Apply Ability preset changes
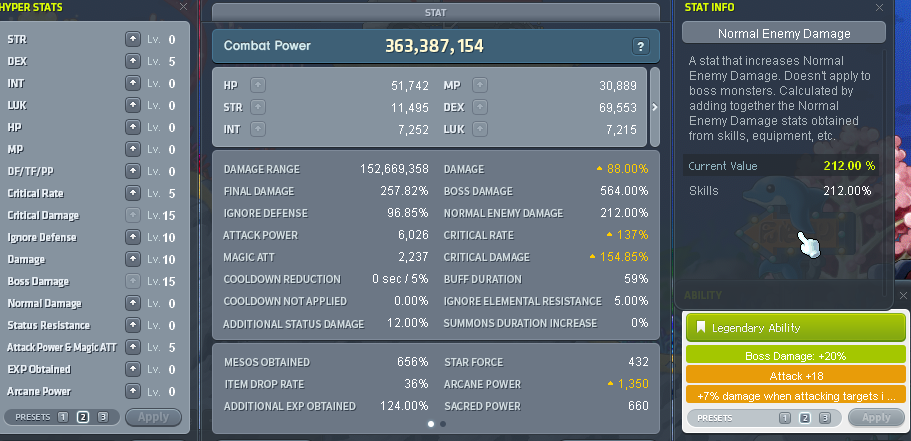Screen dimensions: 911x441 coord(876,417)
